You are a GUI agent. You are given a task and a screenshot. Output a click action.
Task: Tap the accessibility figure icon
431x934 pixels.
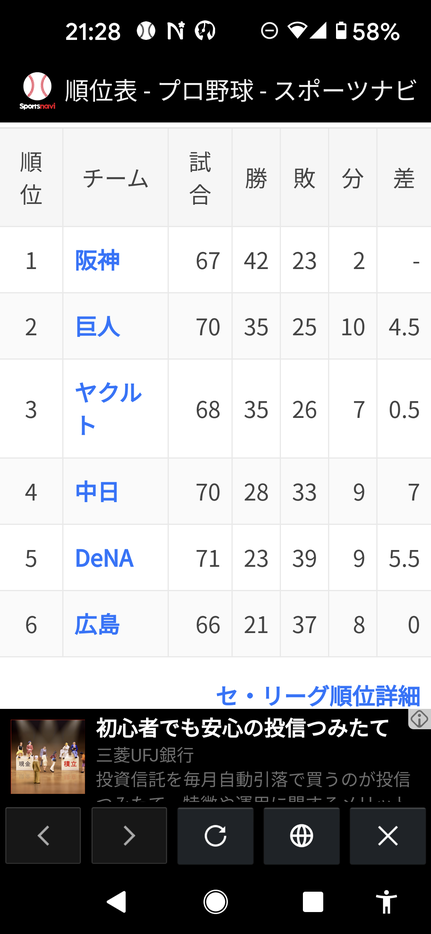387,902
